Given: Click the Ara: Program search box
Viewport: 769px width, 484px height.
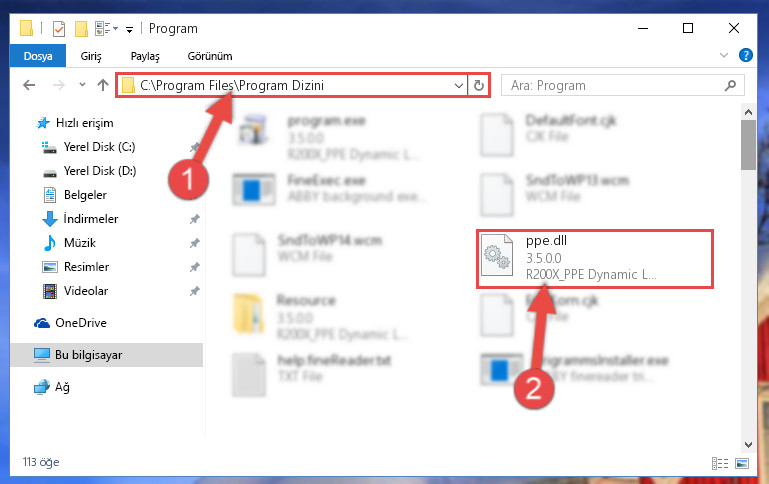Looking at the screenshot, I should 622,86.
